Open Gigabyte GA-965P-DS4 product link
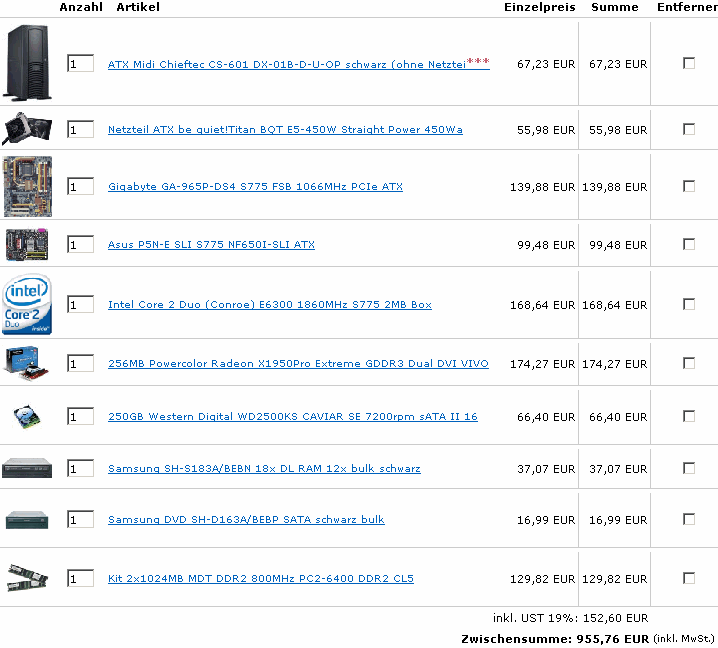Image resolution: width=718 pixels, height=648 pixels. coord(256,186)
